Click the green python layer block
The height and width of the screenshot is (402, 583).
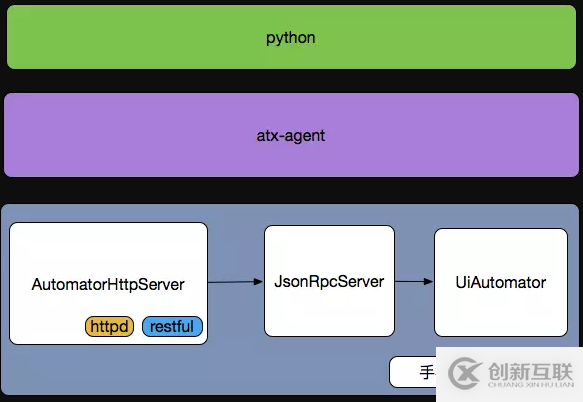291,37
